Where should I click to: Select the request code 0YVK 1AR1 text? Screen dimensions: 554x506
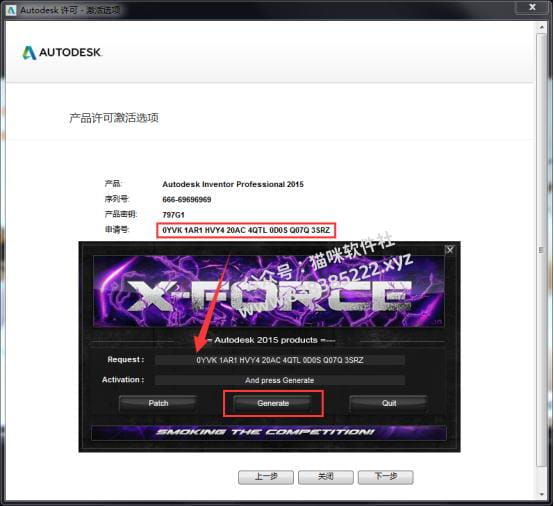[246, 230]
